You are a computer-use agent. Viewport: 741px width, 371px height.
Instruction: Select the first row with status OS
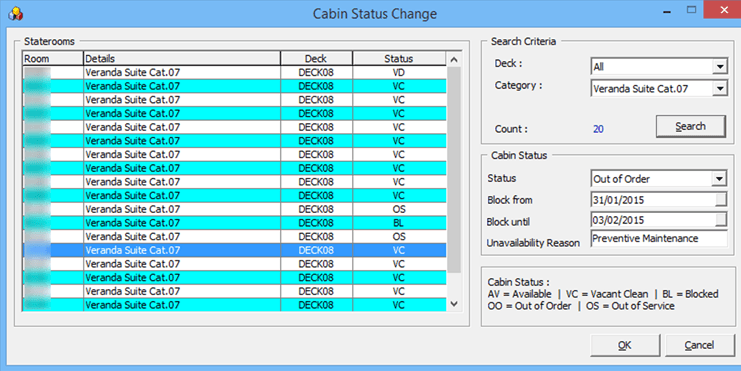234,209
